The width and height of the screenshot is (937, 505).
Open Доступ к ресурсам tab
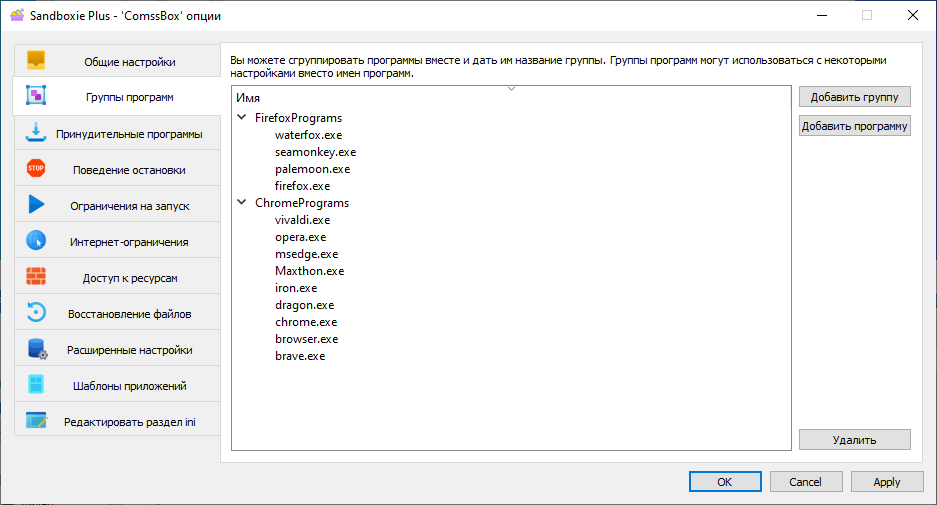pyautogui.click(x=117, y=277)
